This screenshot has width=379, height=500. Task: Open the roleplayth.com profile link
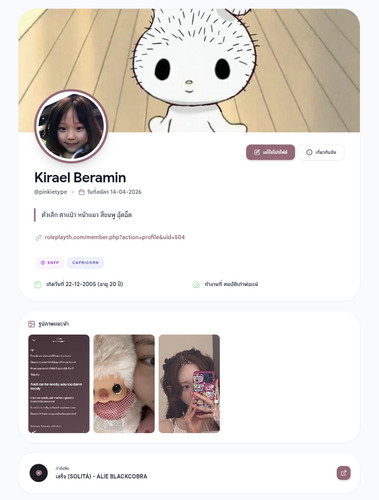point(115,237)
